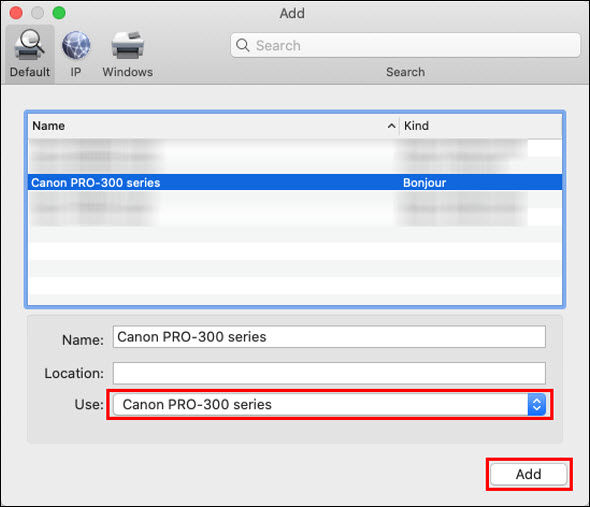
Task: Edit the Name field containing Canon PRO-300 series
Action: pyautogui.click(x=329, y=337)
